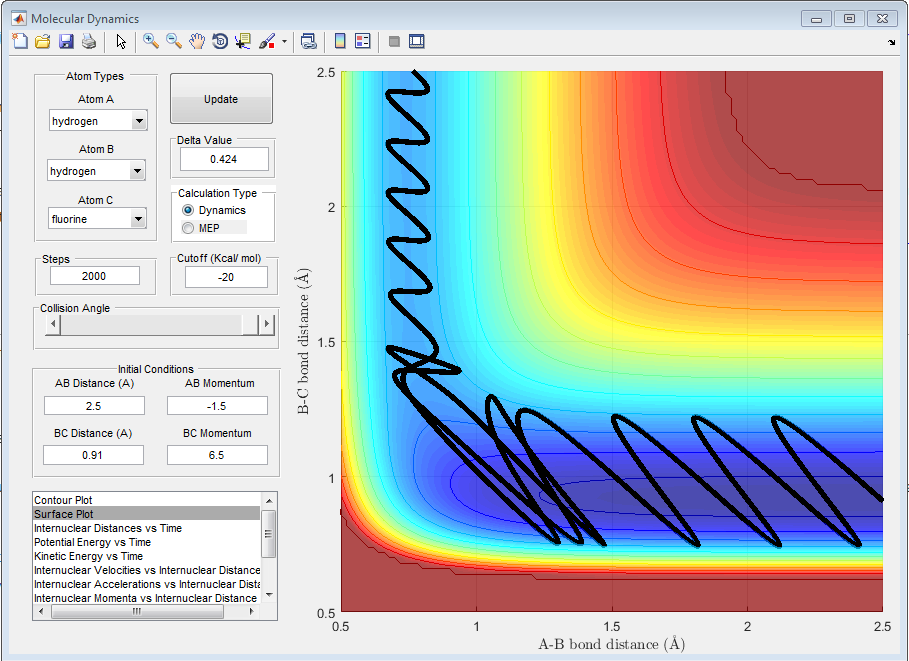The image size is (909, 661).
Task: Choose Internuclear Distances vs Time
Action: point(146,528)
